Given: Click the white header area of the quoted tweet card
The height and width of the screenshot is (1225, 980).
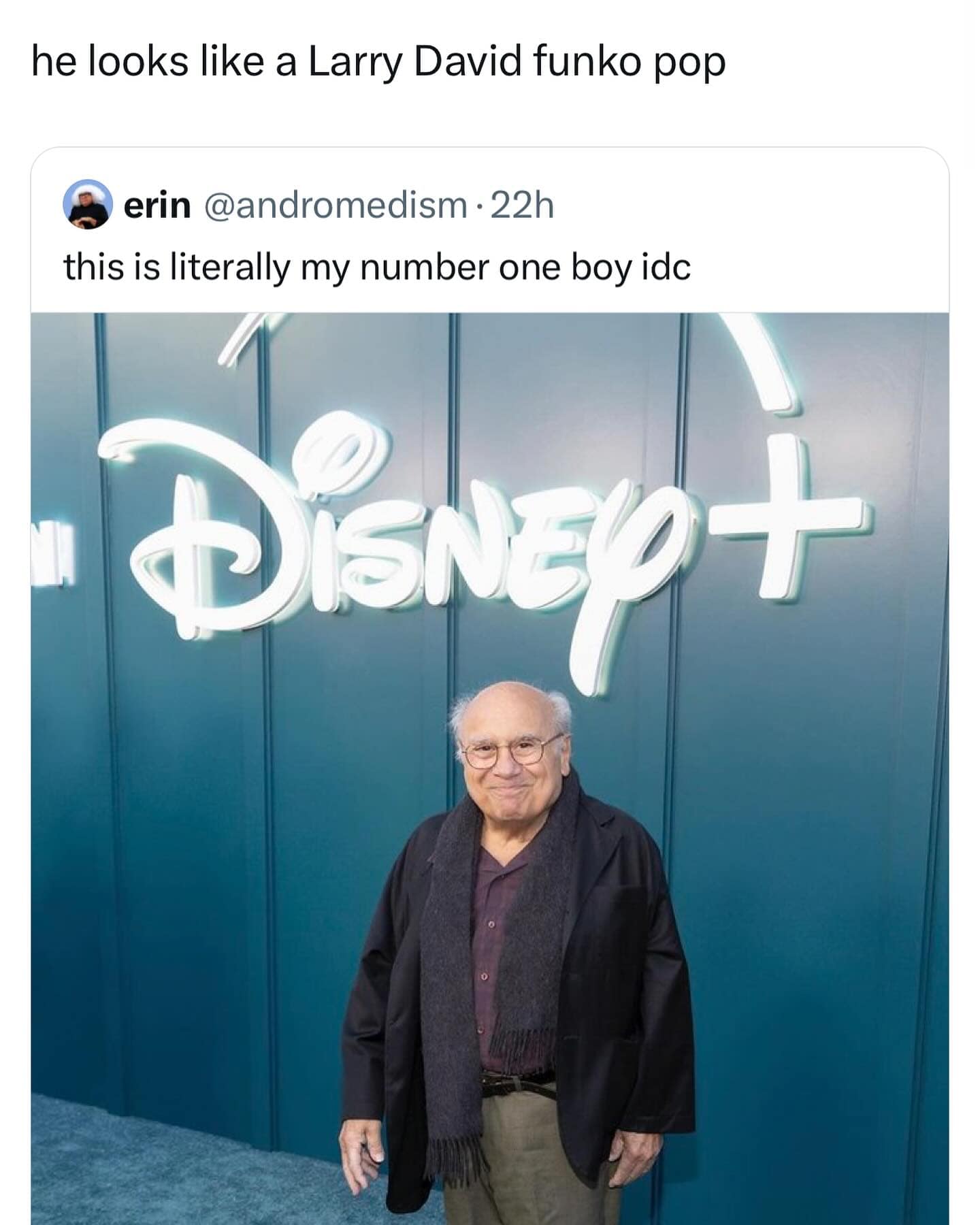Looking at the screenshot, I should tap(490, 230).
